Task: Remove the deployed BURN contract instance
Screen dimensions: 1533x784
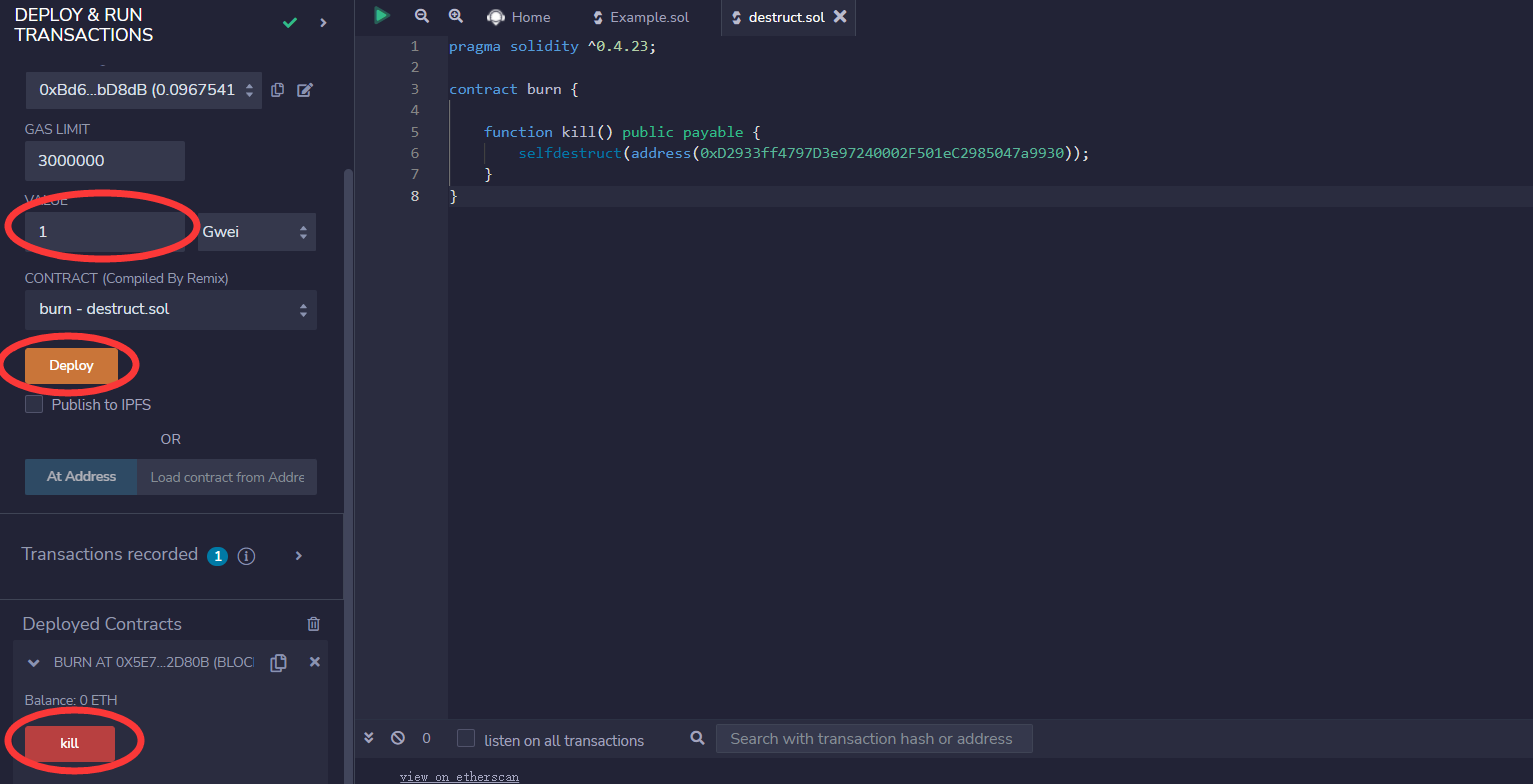Action: (x=314, y=662)
